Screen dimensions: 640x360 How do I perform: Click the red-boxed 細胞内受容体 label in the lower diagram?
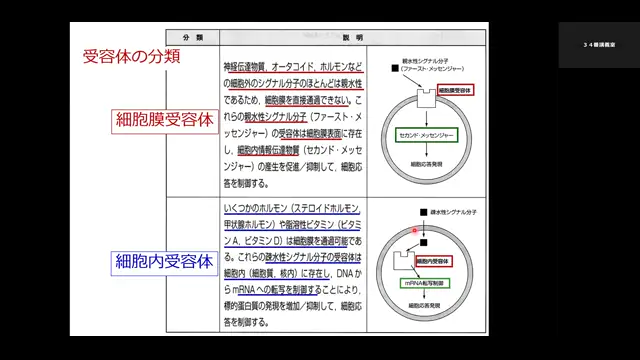pos(434,261)
